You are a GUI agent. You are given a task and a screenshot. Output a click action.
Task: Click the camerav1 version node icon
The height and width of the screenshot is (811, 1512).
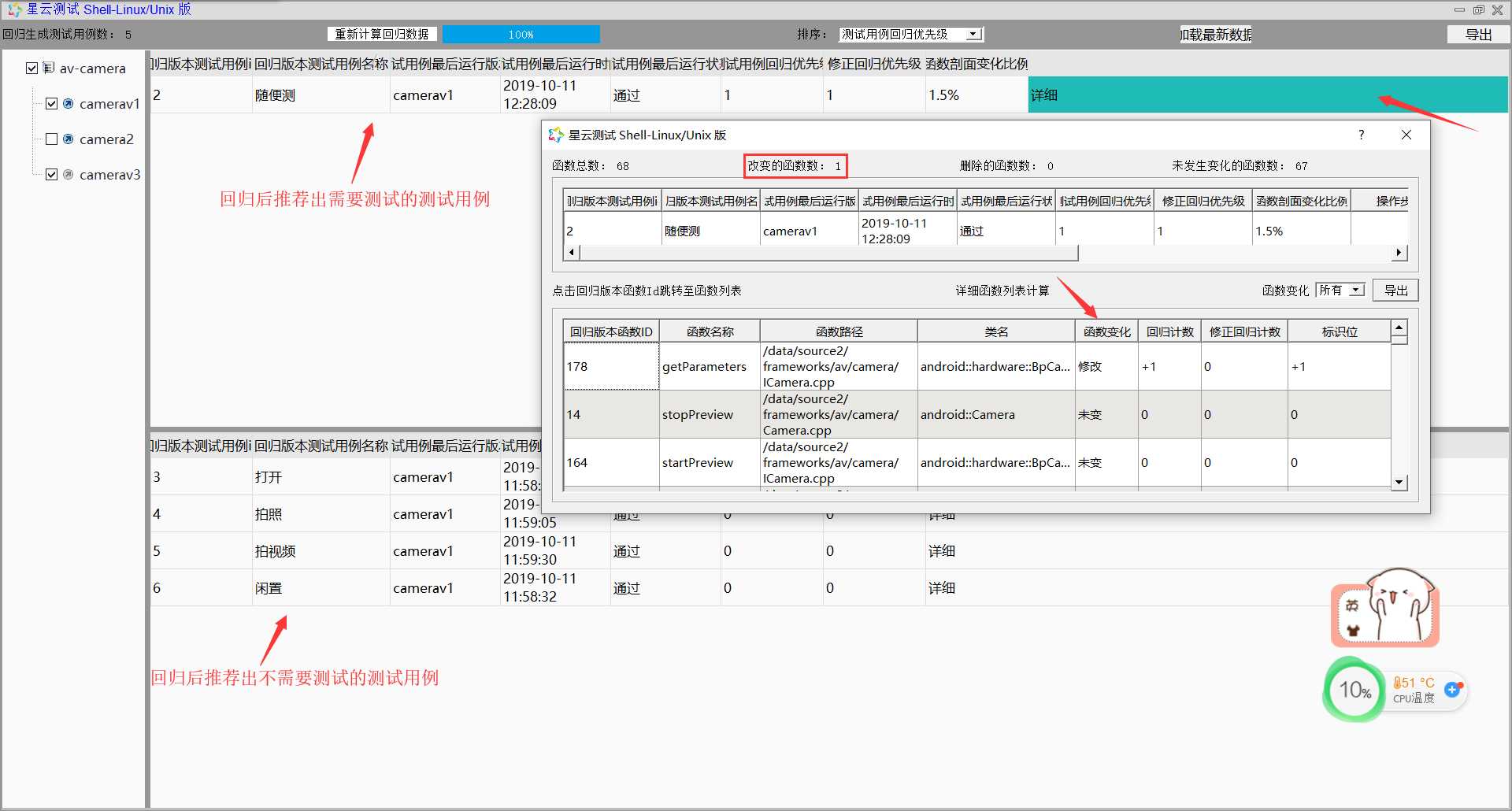pos(69,103)
